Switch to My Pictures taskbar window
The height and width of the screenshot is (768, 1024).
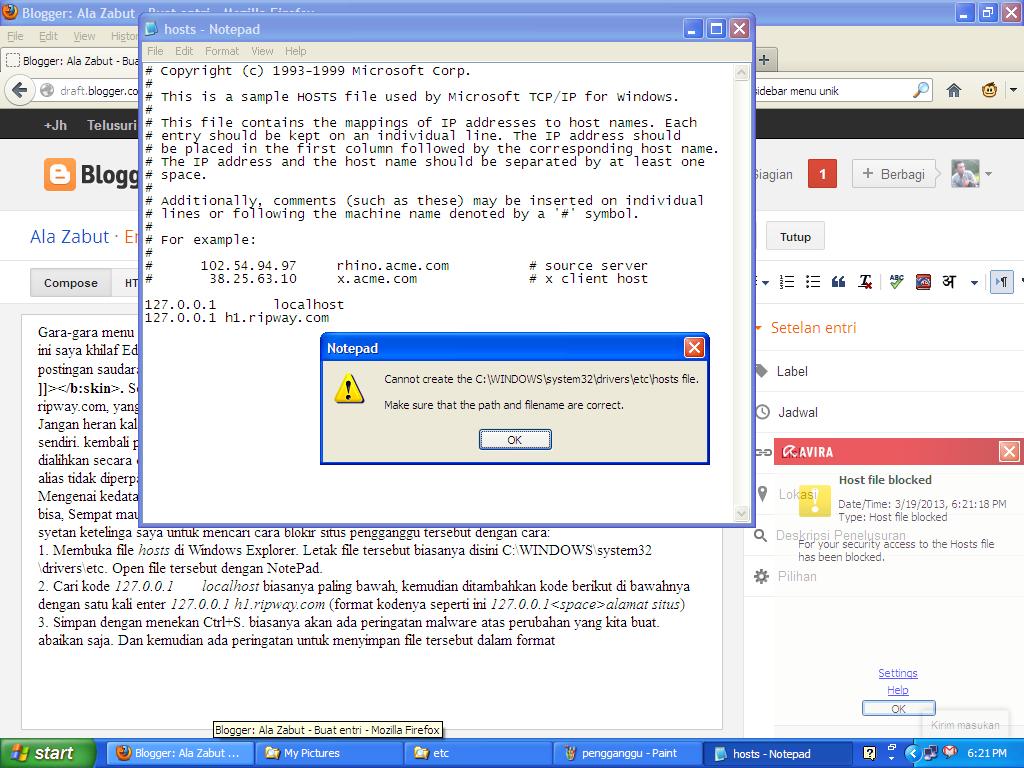tap(327, 753)
